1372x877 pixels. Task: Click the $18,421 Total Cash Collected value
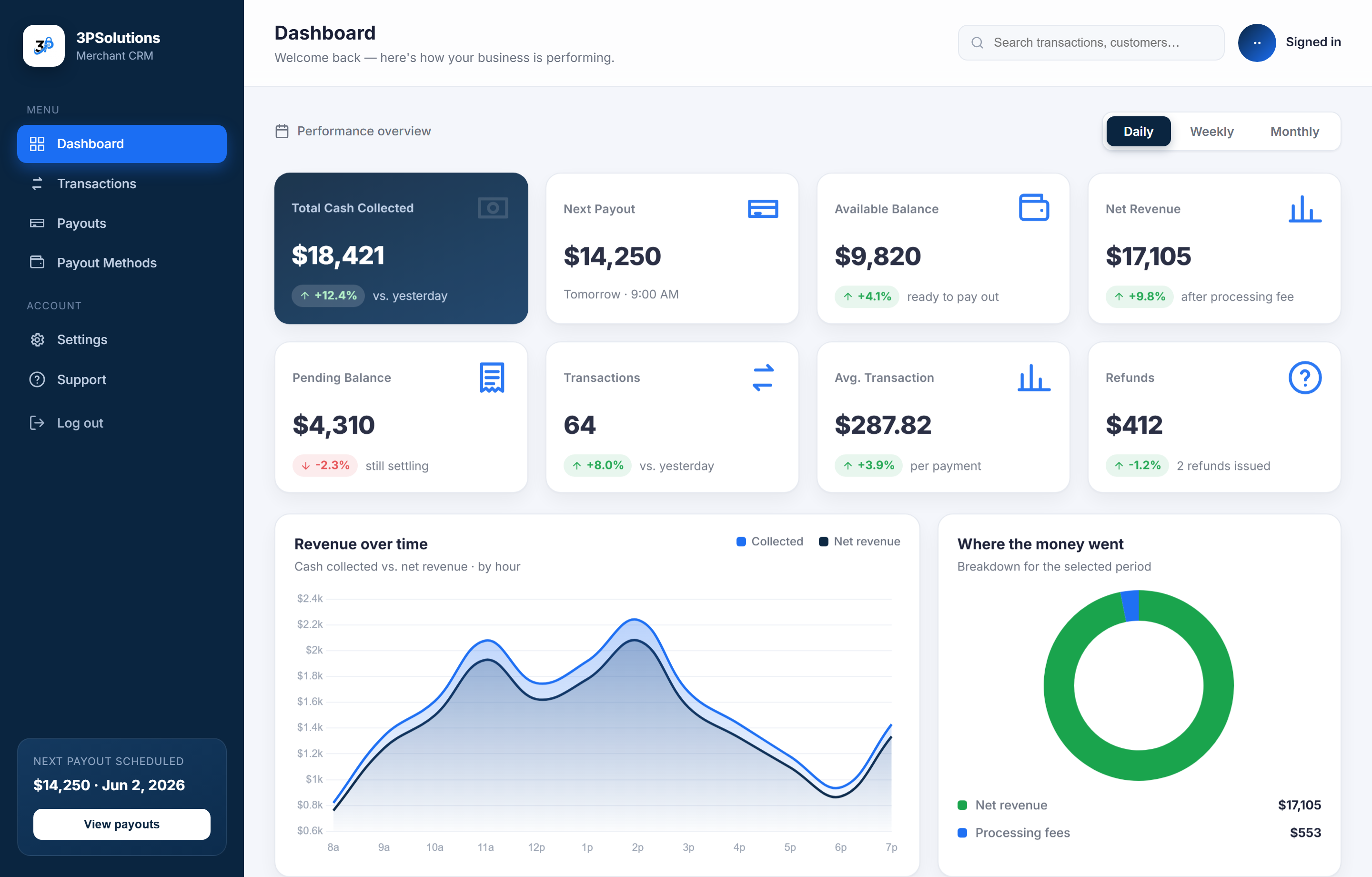coord(338,255)
